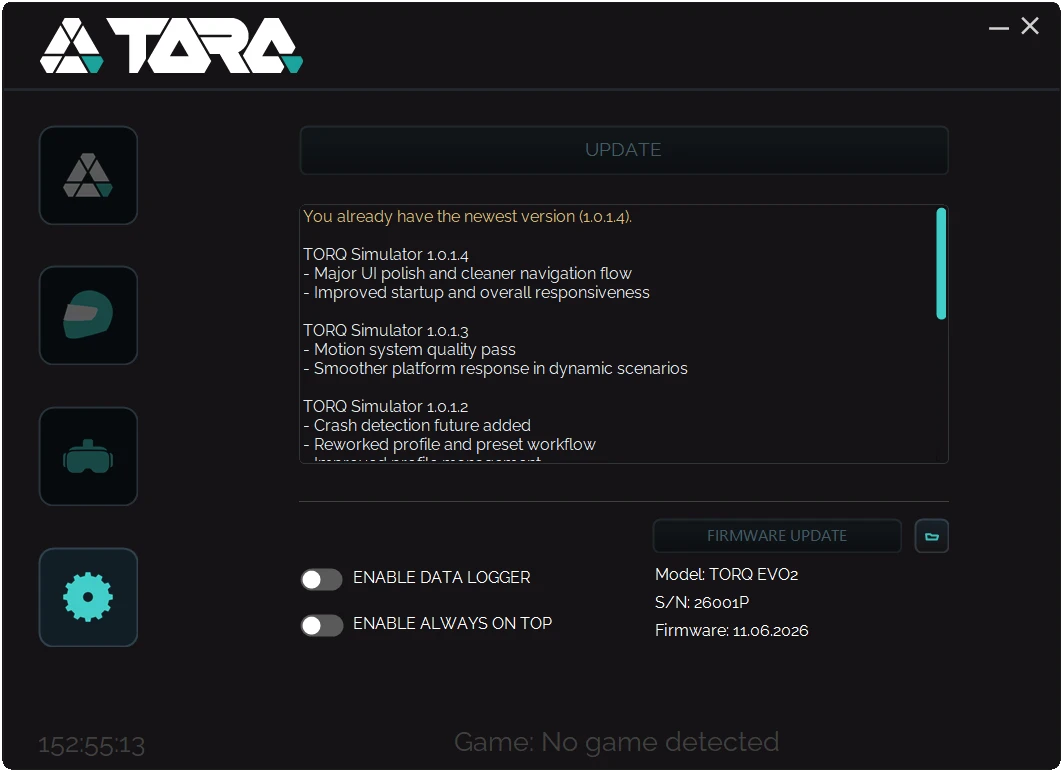Viewport: 1063px width, 772px height.
Task: Click the changelog scrollbar thumb
Action: tap(941, 264)
